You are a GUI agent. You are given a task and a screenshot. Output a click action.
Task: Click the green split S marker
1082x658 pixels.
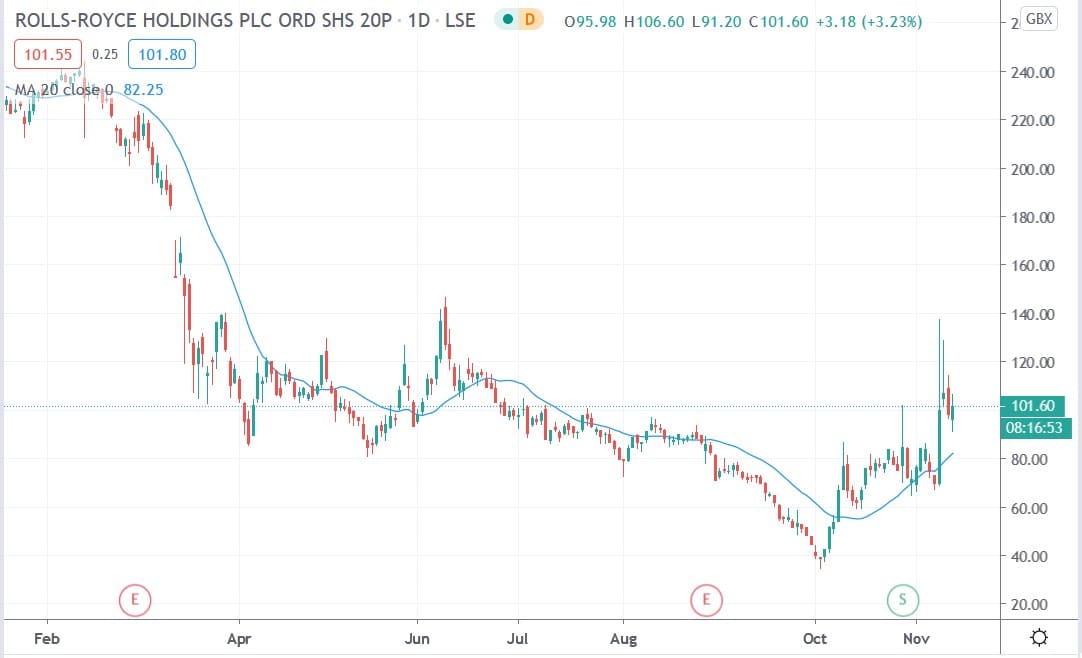click(x=903, y=599)
